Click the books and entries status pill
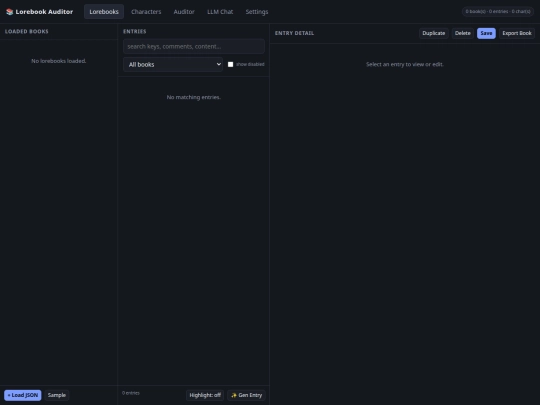This screenshot has height=405, width=540. pyautogui.click(x=498, y=11)
